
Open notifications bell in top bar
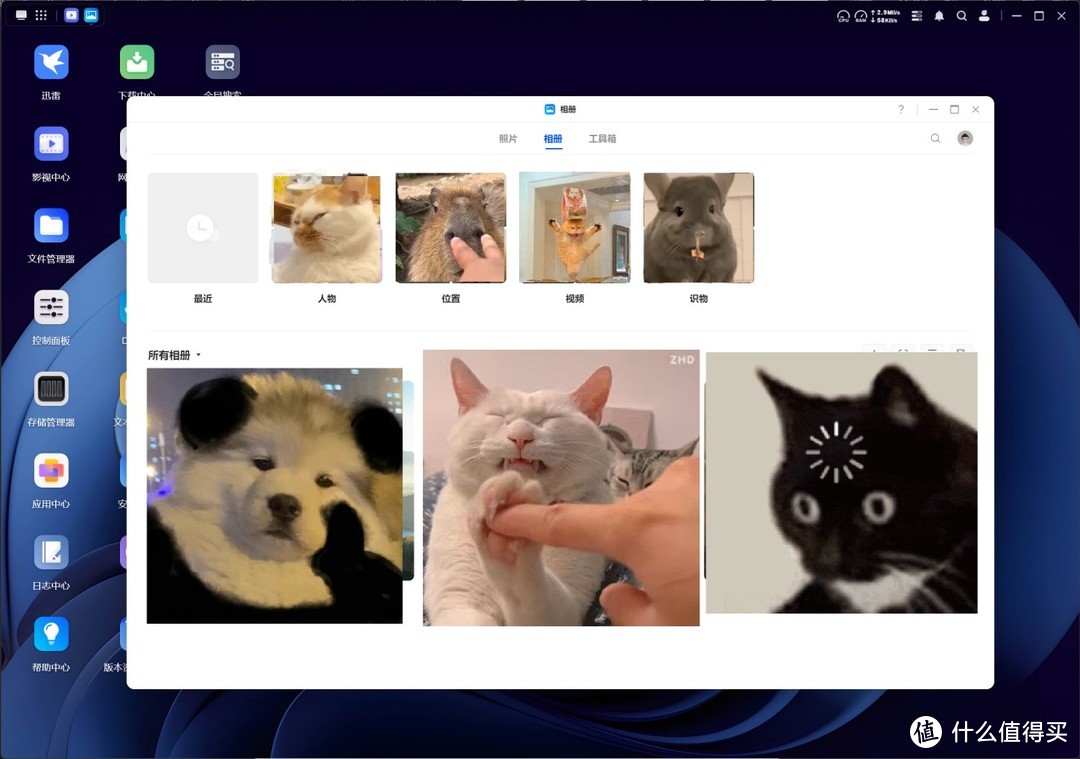click(939, 16)
